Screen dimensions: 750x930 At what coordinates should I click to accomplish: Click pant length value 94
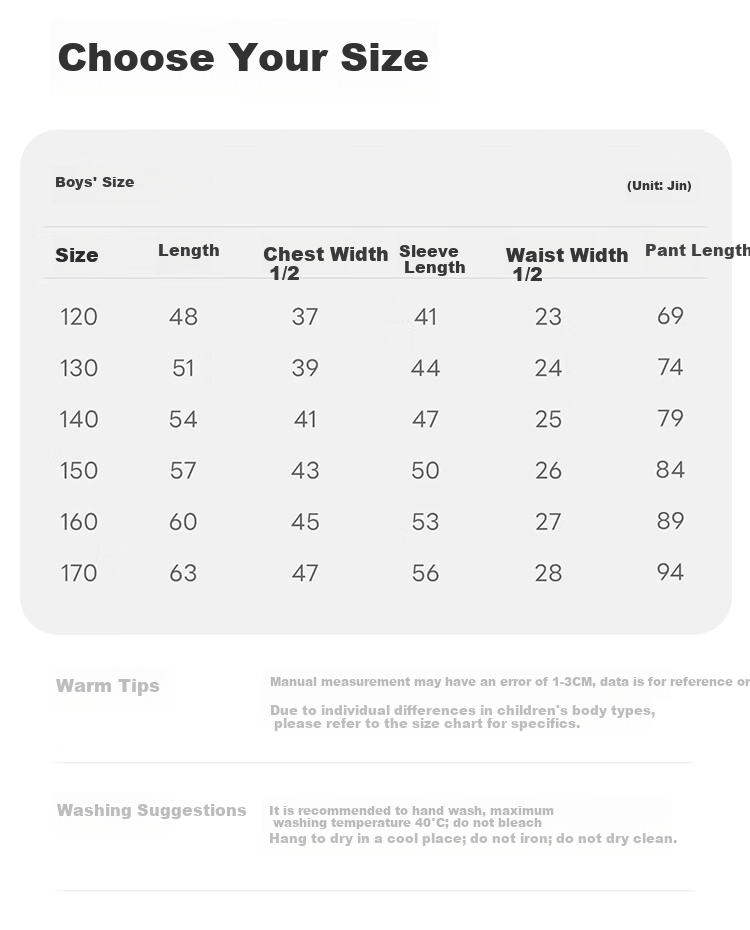point(670,572)
